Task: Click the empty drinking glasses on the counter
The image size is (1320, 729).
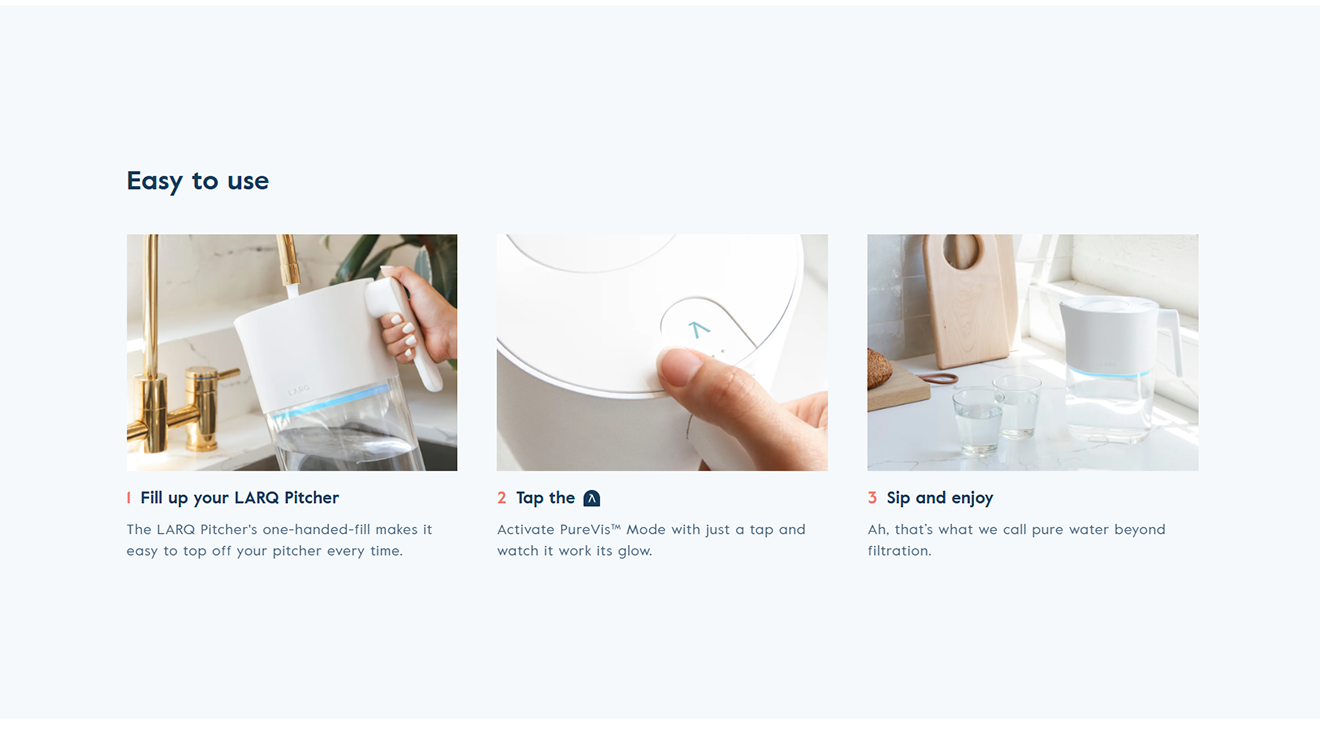Action: click(x=996, y=414)
